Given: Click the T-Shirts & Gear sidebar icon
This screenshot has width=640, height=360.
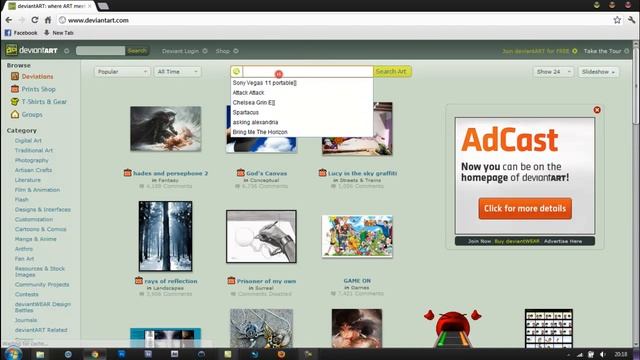Looking at the screenshot, I should (15, 102).
